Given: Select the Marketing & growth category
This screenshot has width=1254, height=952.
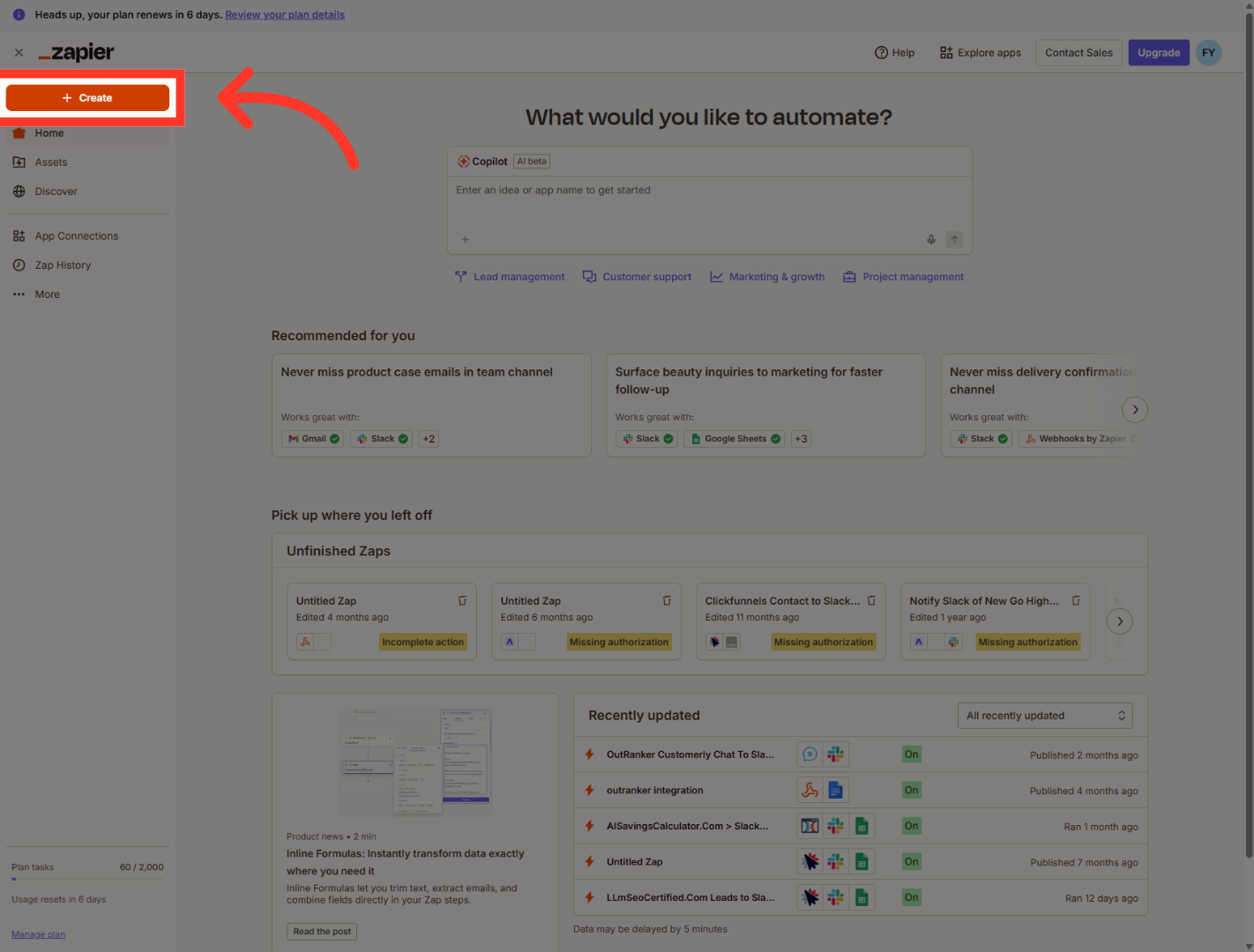Looking at the screenshot, I should coord(767,277).
